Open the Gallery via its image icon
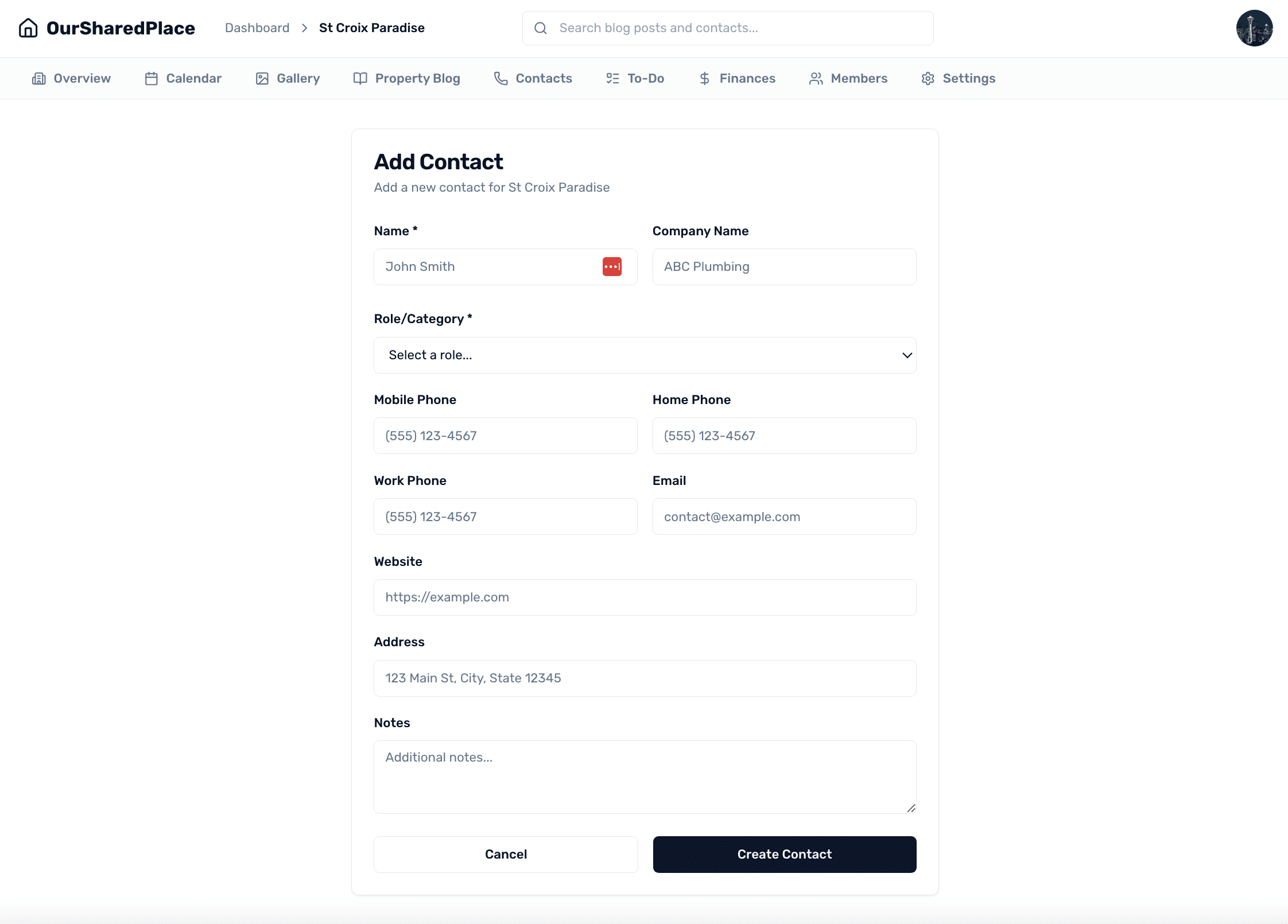 tap(261, 78)
